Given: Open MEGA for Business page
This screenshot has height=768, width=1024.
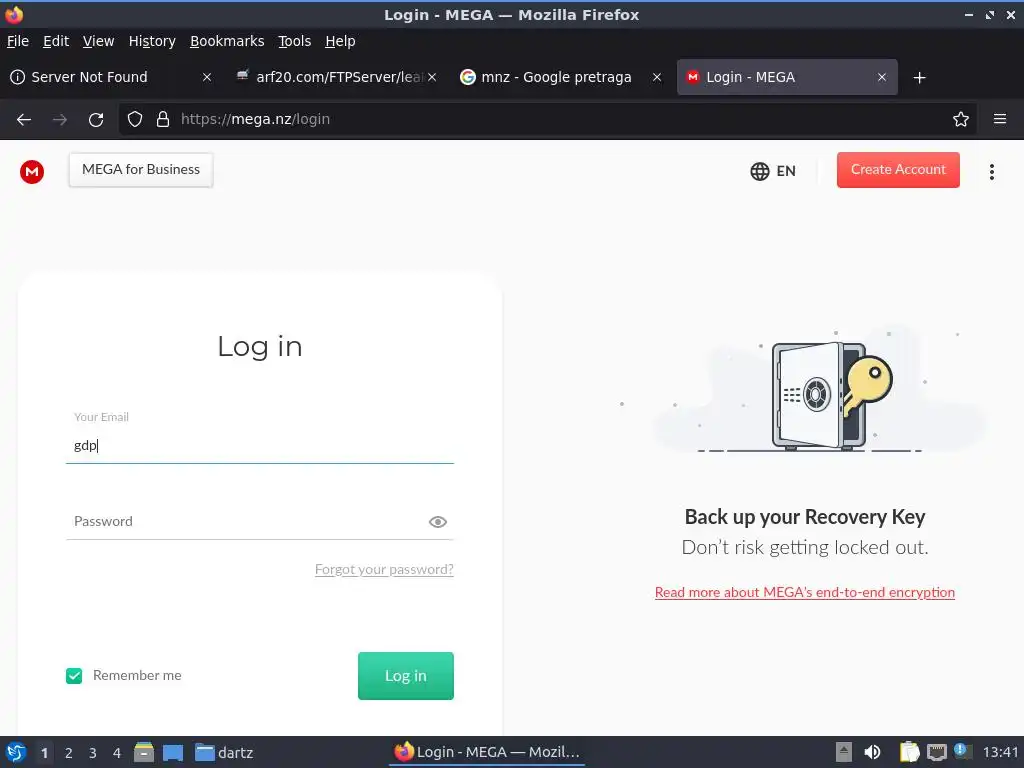Looking at the screenshot, I should point(141,170).
